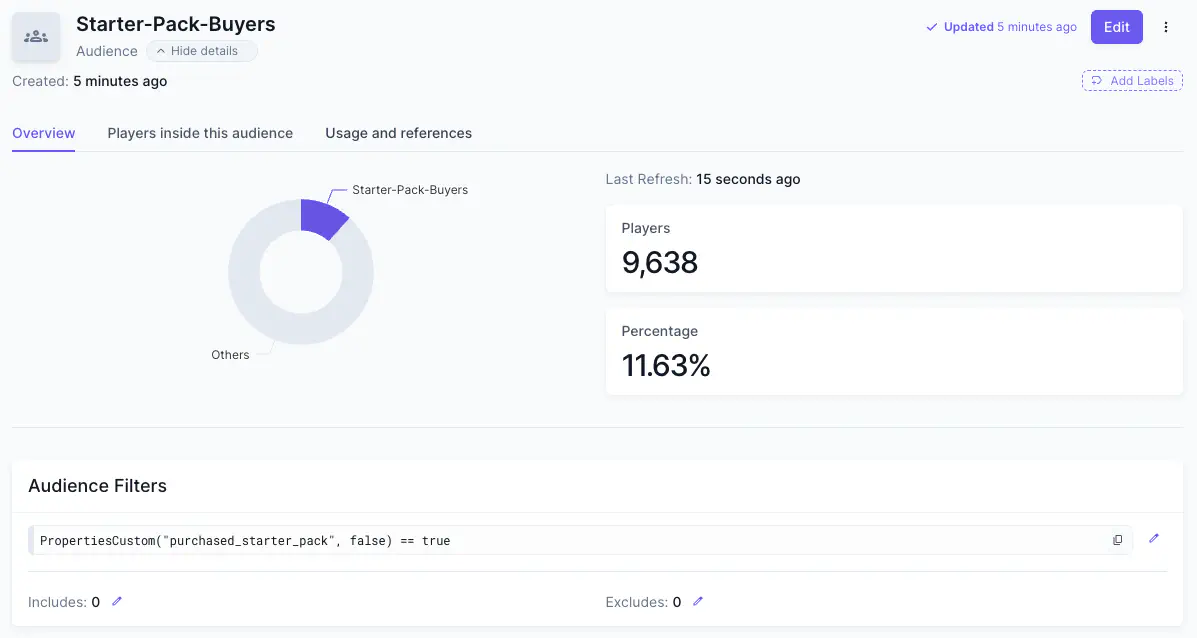The width and height of the screenshot is (1197, 638).
Task: Click the audience group icon beside the title
Action: click(x=36, y=37)
